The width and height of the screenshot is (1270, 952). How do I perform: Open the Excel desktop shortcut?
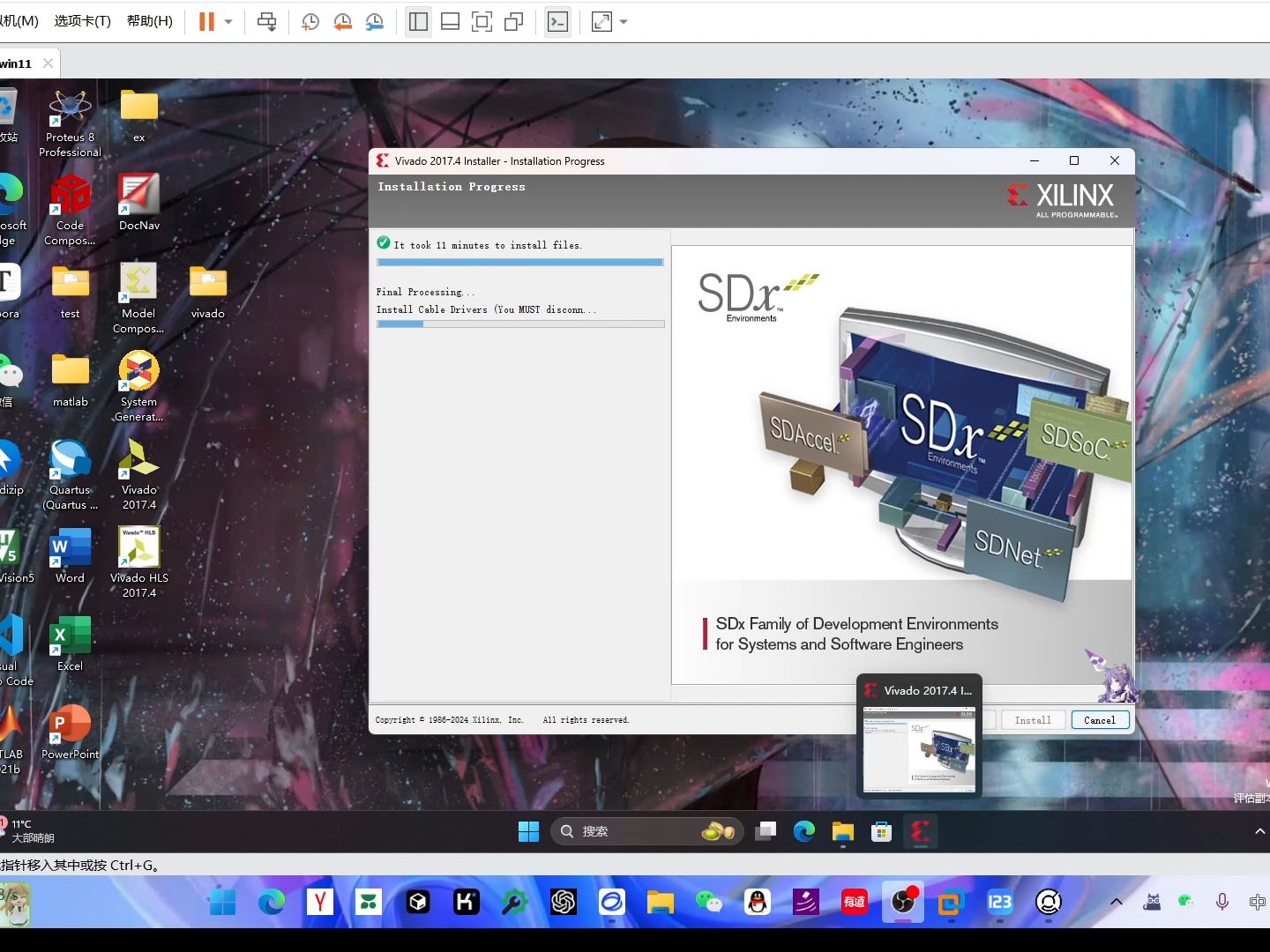[70, 643]
